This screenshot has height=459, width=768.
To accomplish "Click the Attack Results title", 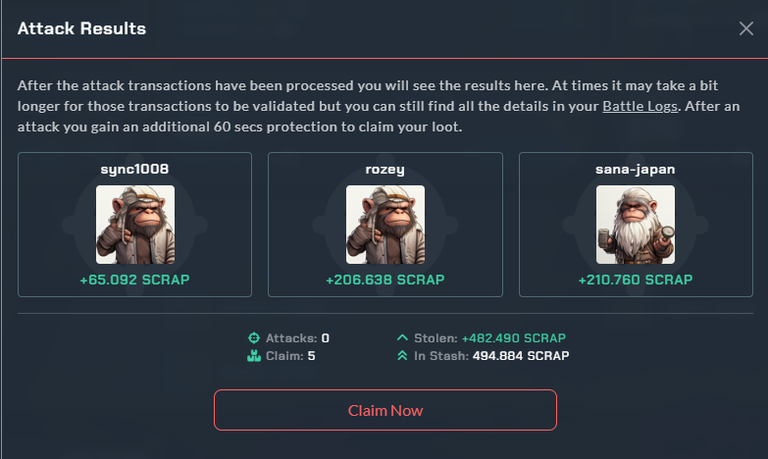I will point(82,28).
